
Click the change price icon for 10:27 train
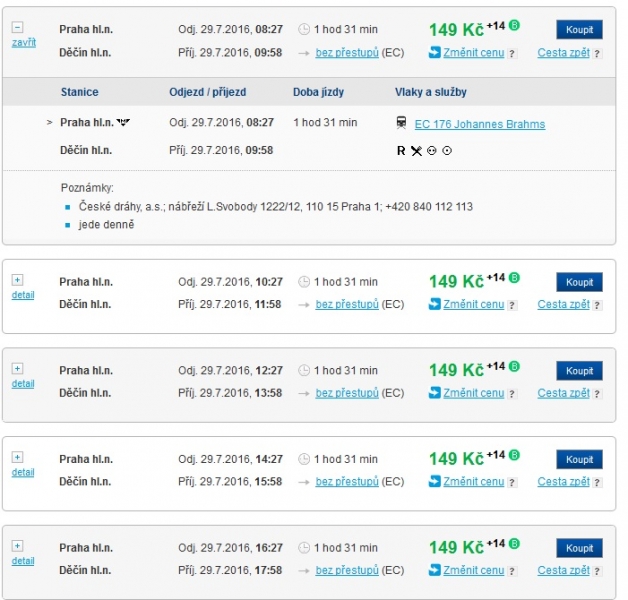[x=434, y=304]
